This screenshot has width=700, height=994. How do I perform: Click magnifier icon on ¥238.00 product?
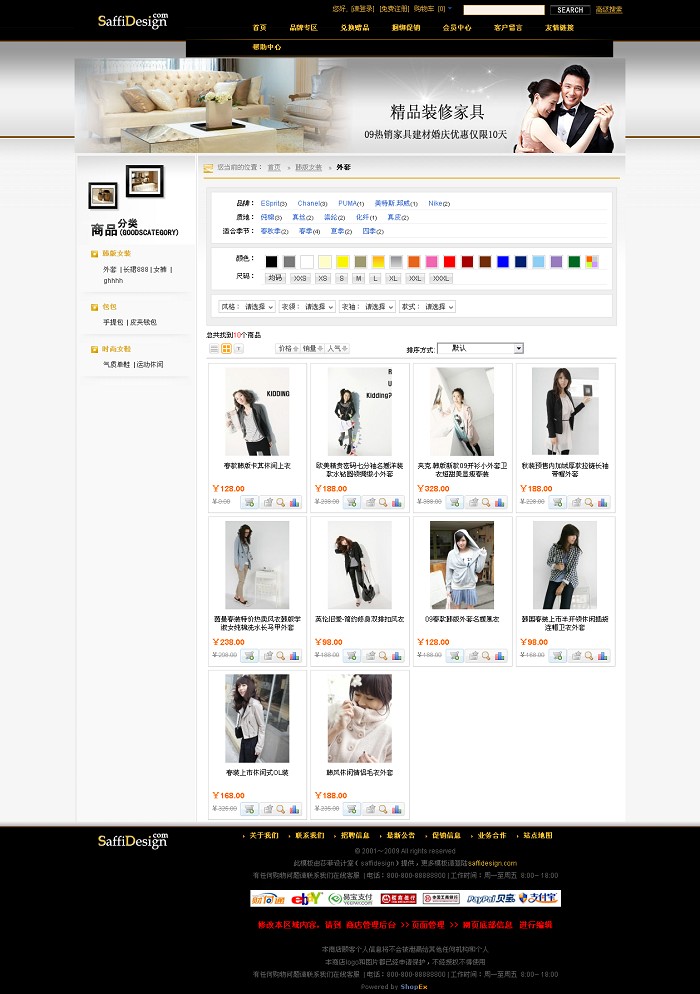click(x=282, y=655)
